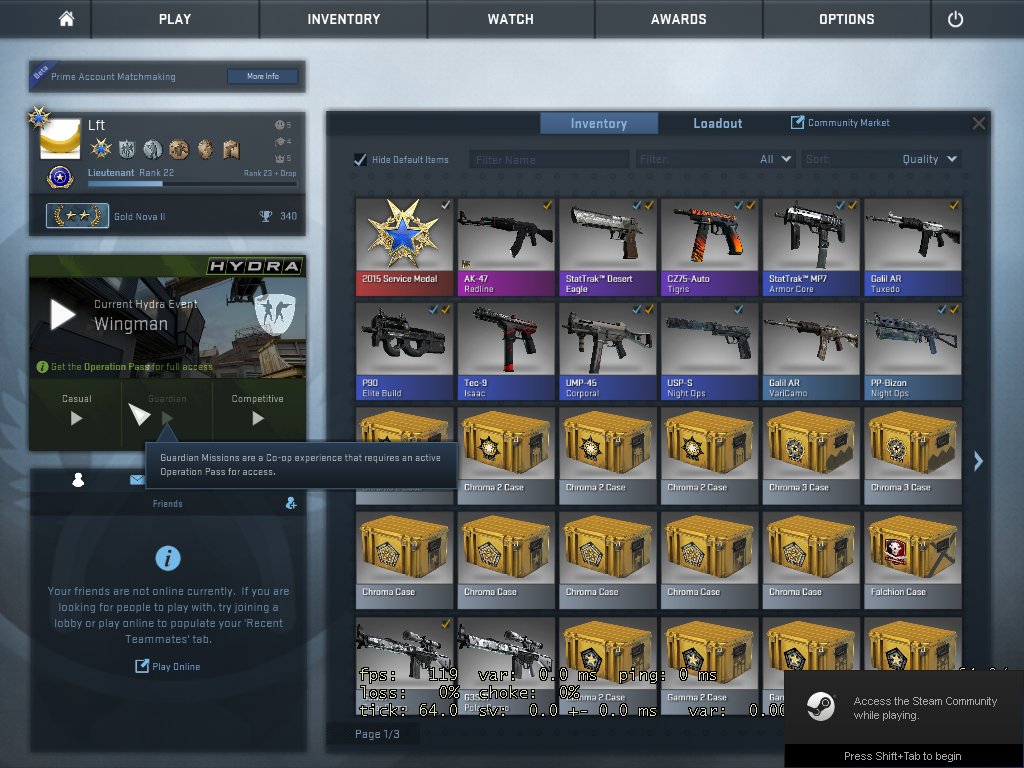Click the trophy wins icon
This screenshot has height=768, width=1024.
(x=266, y=216)
